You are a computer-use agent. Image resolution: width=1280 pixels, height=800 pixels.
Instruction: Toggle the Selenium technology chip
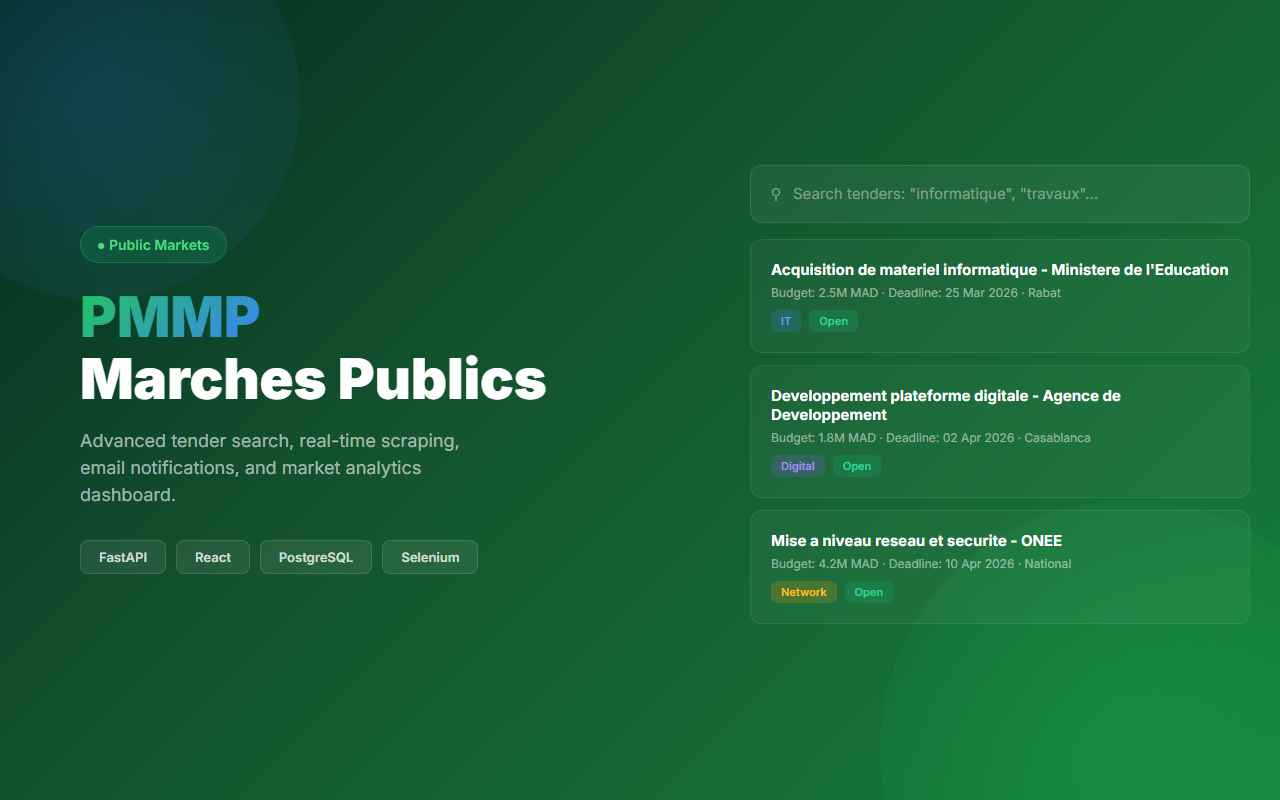click(x=429, y=557)
